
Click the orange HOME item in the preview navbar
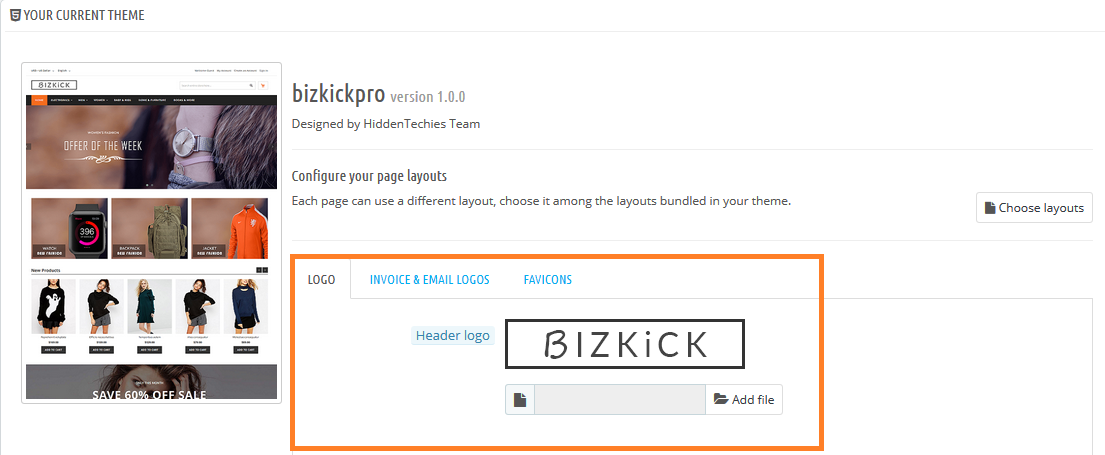click(x=38, y=101)
